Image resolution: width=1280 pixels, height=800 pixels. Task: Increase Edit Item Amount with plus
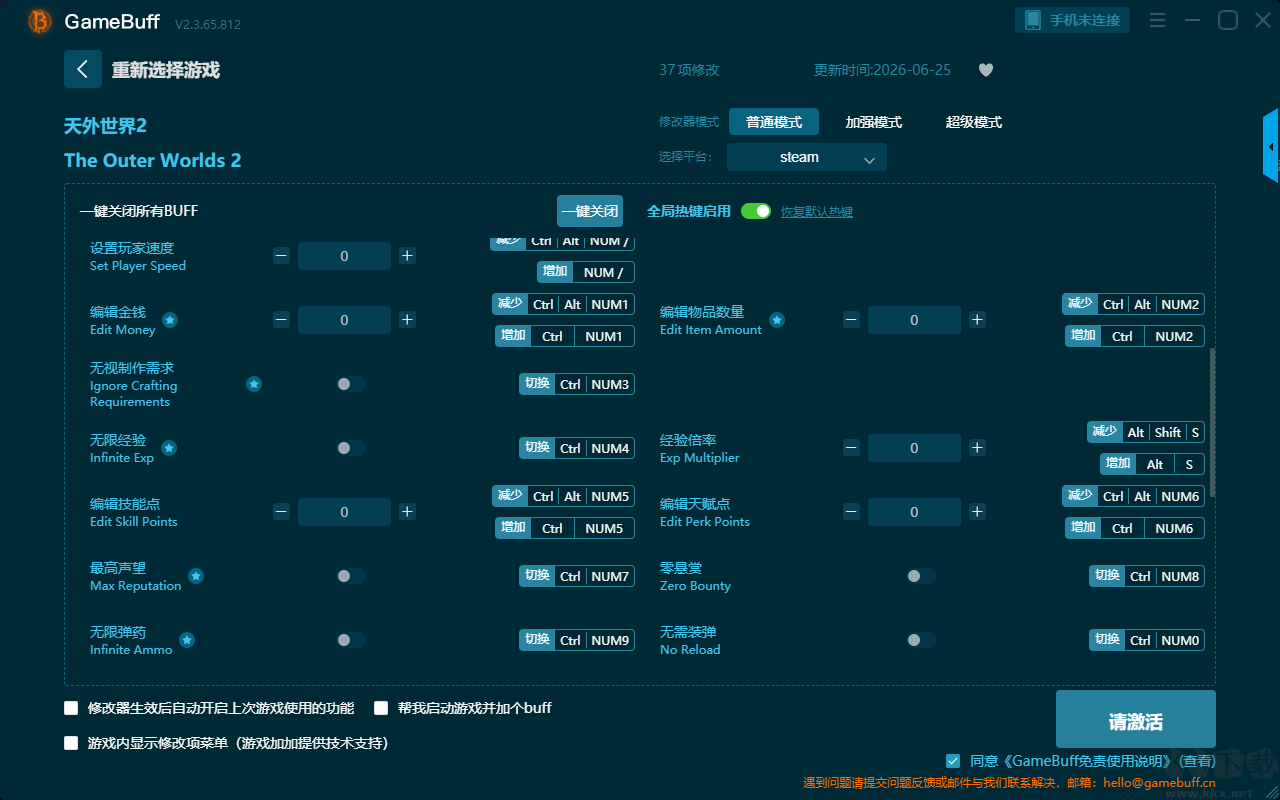(977, 320)
